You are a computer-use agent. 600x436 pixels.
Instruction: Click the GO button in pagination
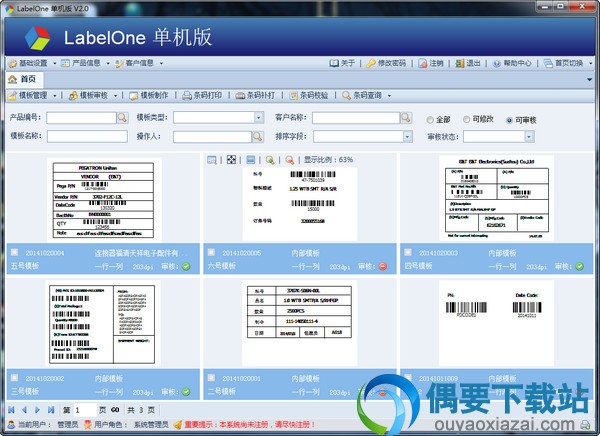115,410
